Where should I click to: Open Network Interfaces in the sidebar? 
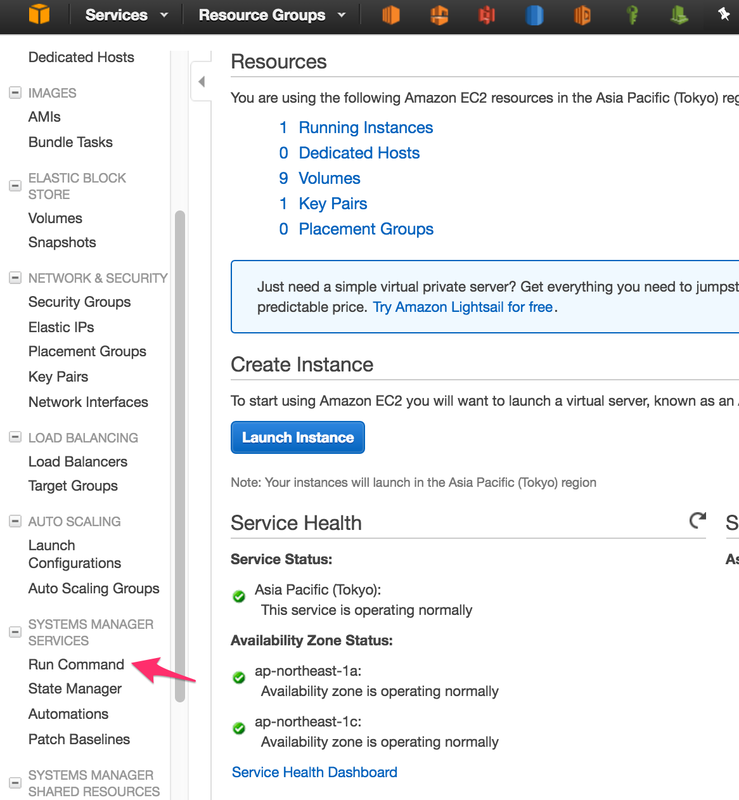coord(88,402)
